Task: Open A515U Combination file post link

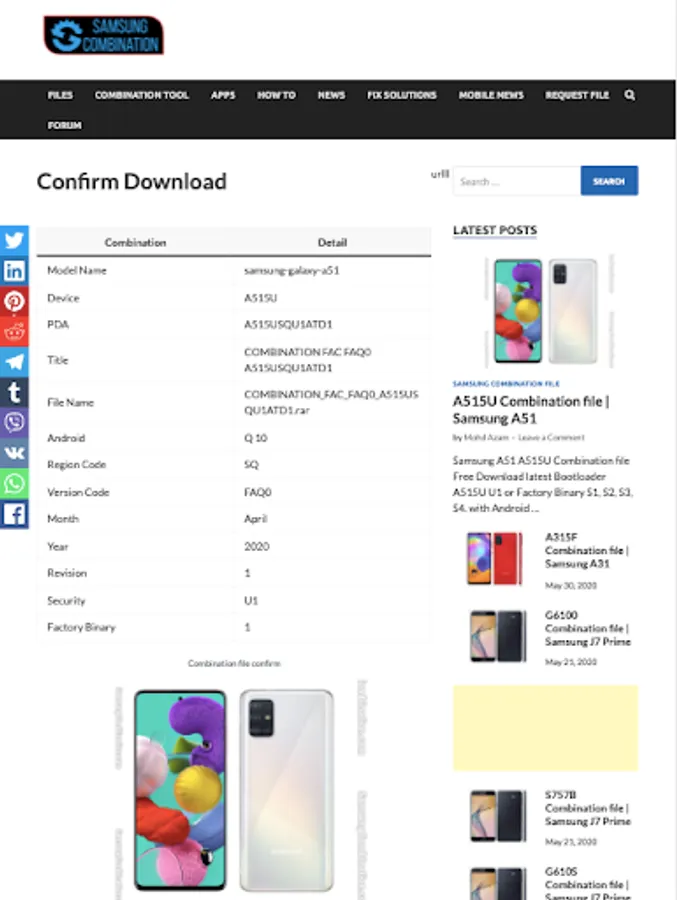Action: (x=531, y=409)
